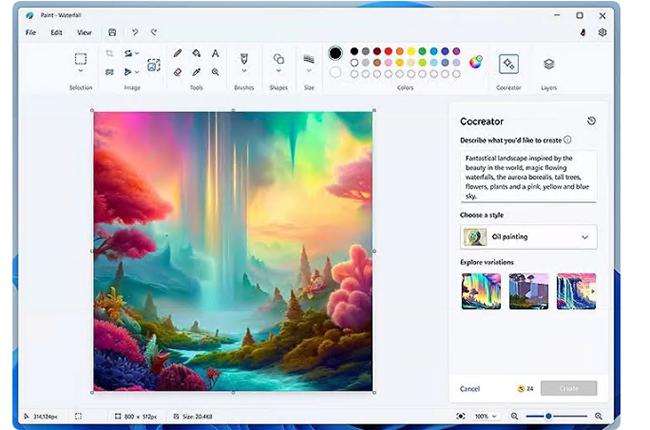Screen dimensions: 650x430
Task: Select the Eraser tool
Action: coord(177,72)
